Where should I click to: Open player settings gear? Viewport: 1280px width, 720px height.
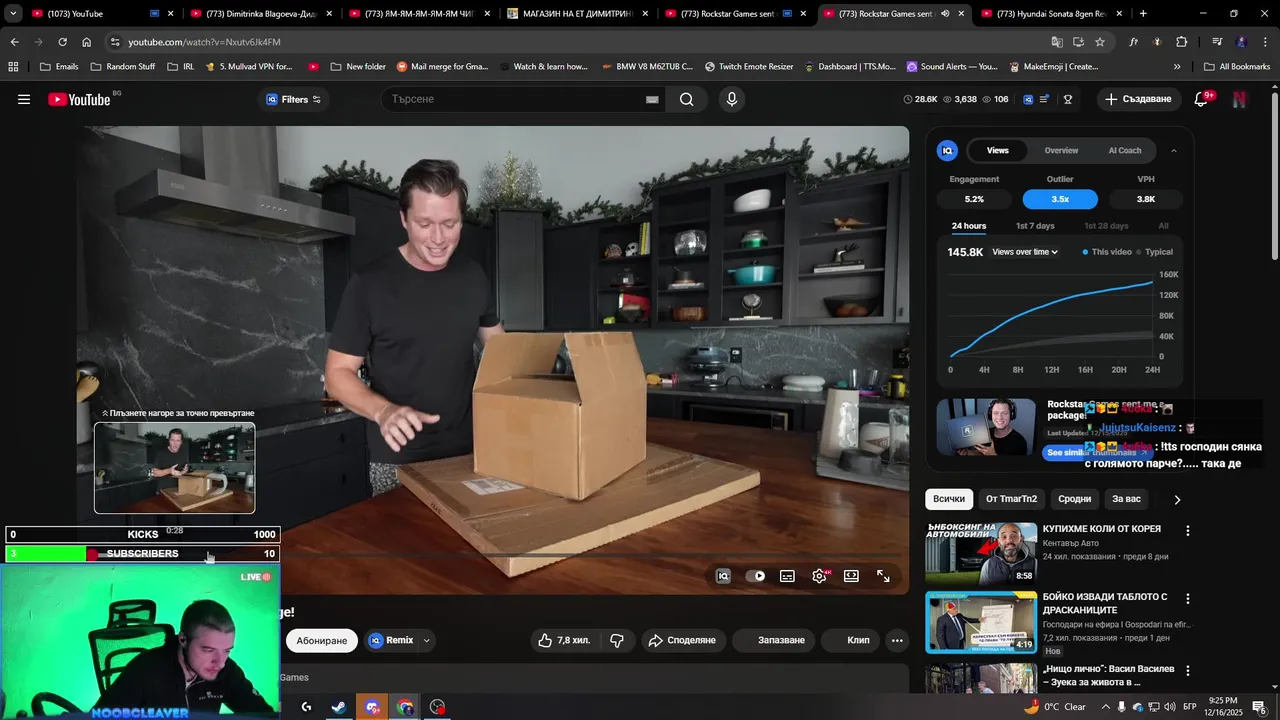click(x=820, y=576)
